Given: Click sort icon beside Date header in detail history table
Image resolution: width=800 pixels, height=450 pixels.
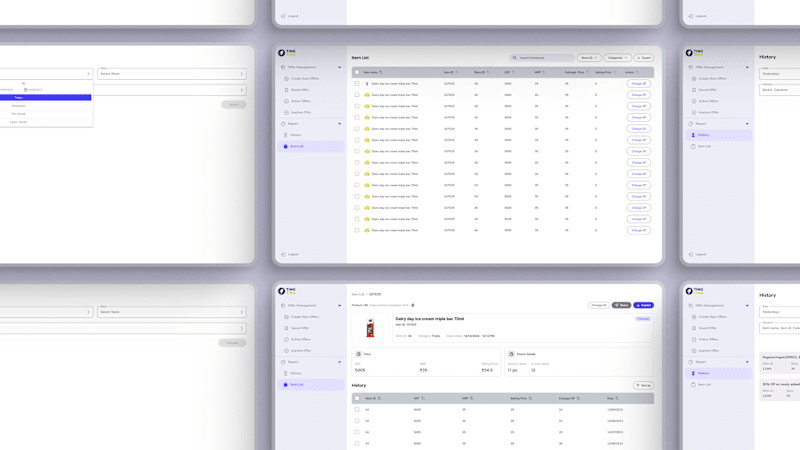Looking at the screenshot, I should [617, 398].
